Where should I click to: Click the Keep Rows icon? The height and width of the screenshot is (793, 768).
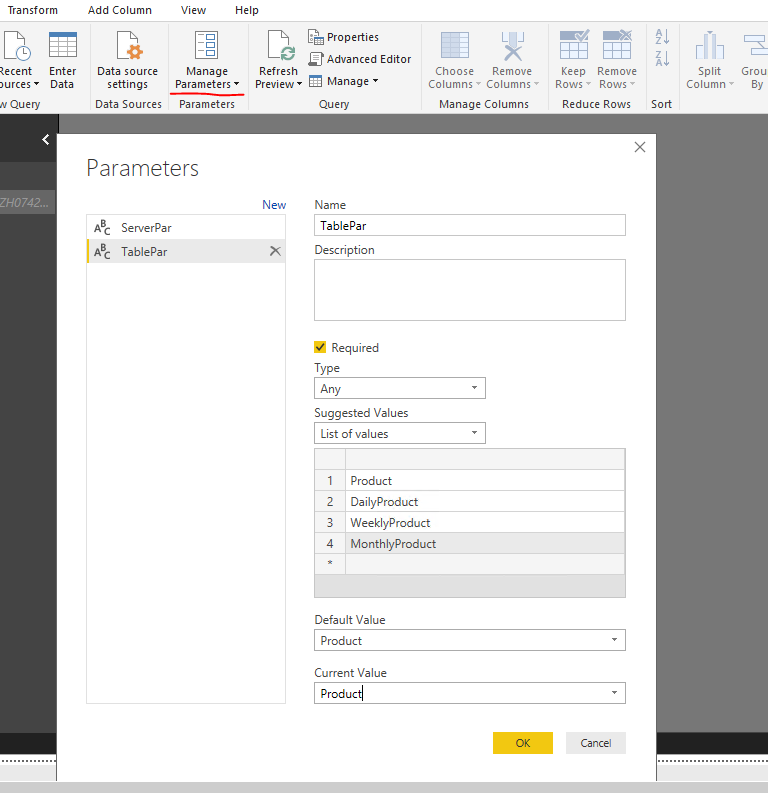click(574, 45)
